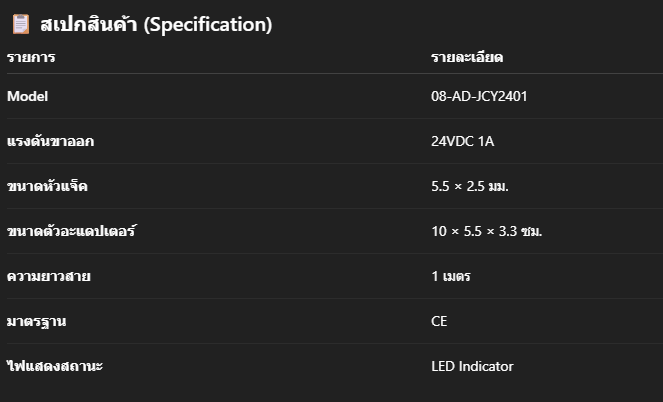Viewport: 663px width, 402px height.
Task: Click the ขนาดหัวแจ็ค row label
Action: pos(47,186)
